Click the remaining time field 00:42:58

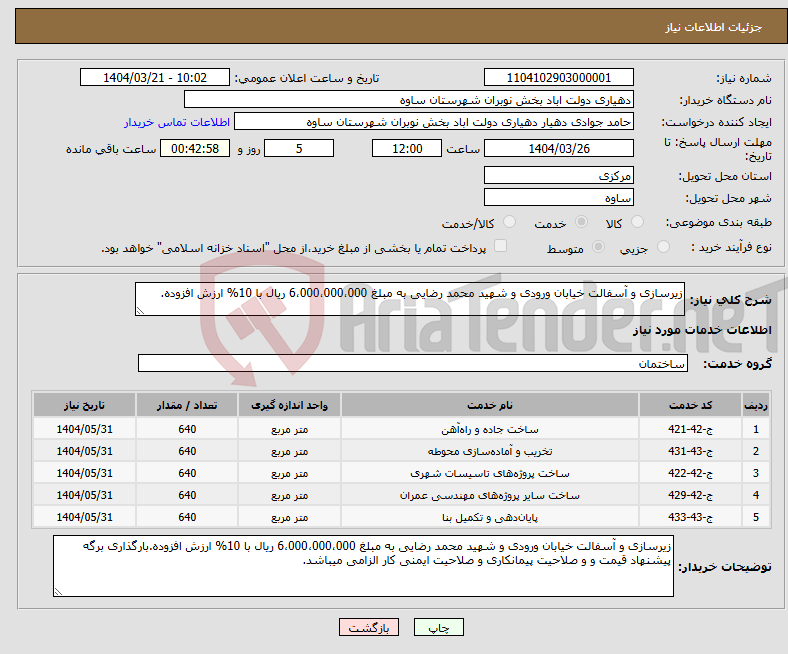coord(195,148)
